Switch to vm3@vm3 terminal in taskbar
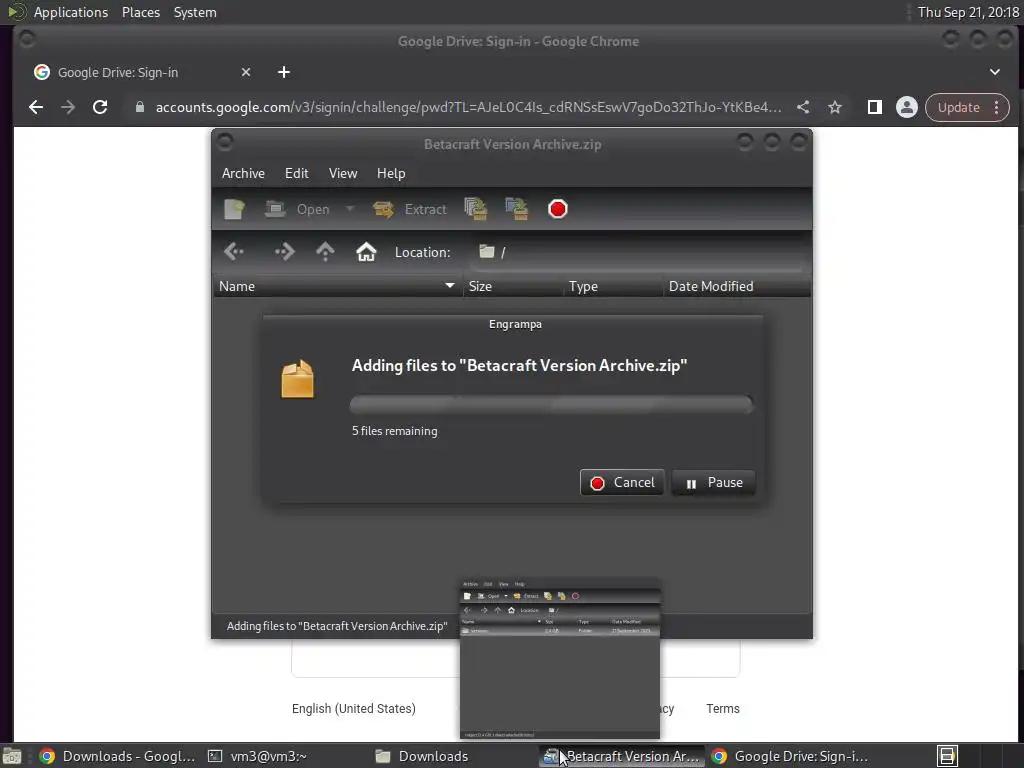Viewport: 1024px width, 768px height. point(257,756)
